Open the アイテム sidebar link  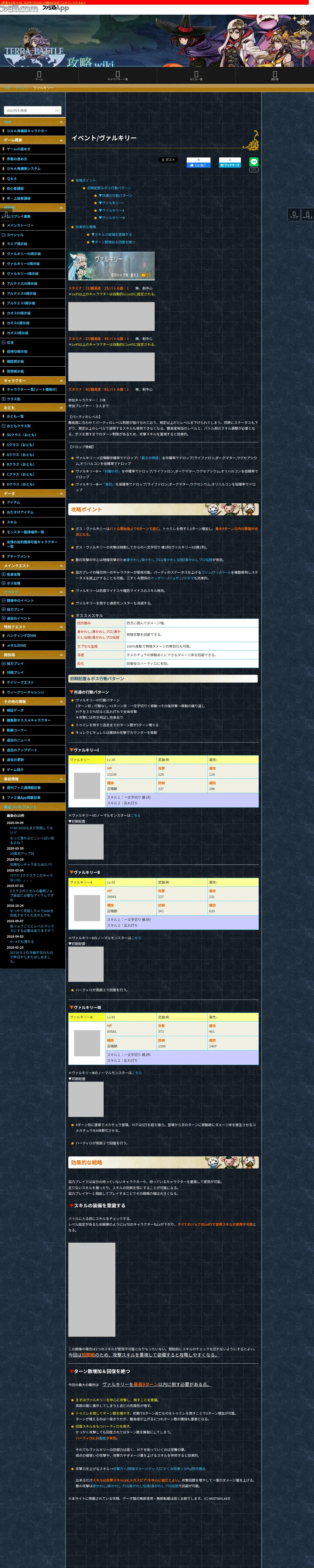click(x=13, y=502)
